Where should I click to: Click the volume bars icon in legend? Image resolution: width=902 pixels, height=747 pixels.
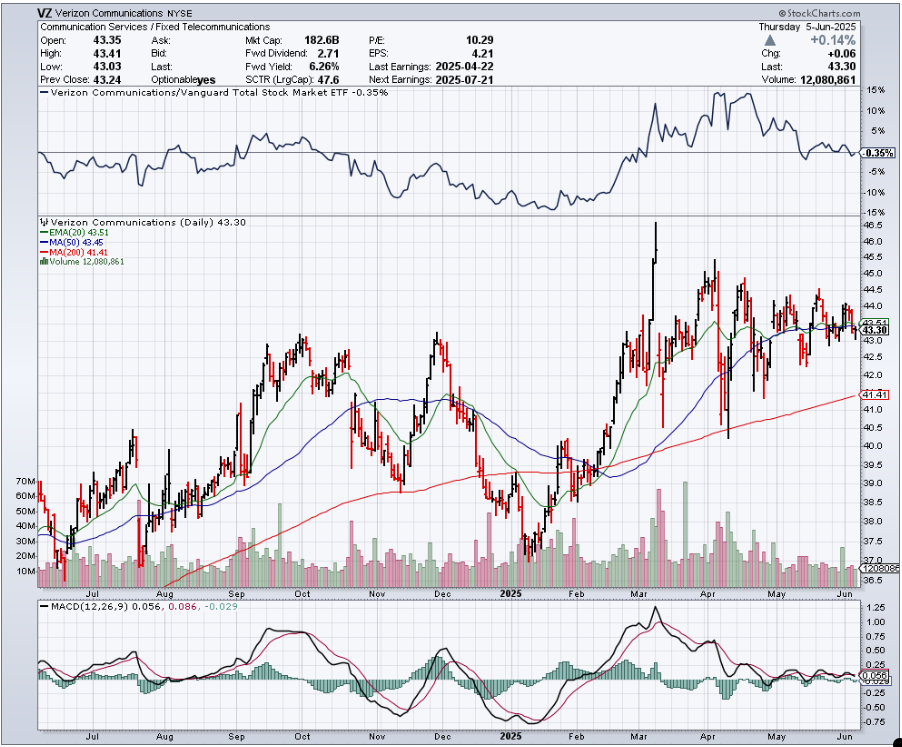pos(44,262)
